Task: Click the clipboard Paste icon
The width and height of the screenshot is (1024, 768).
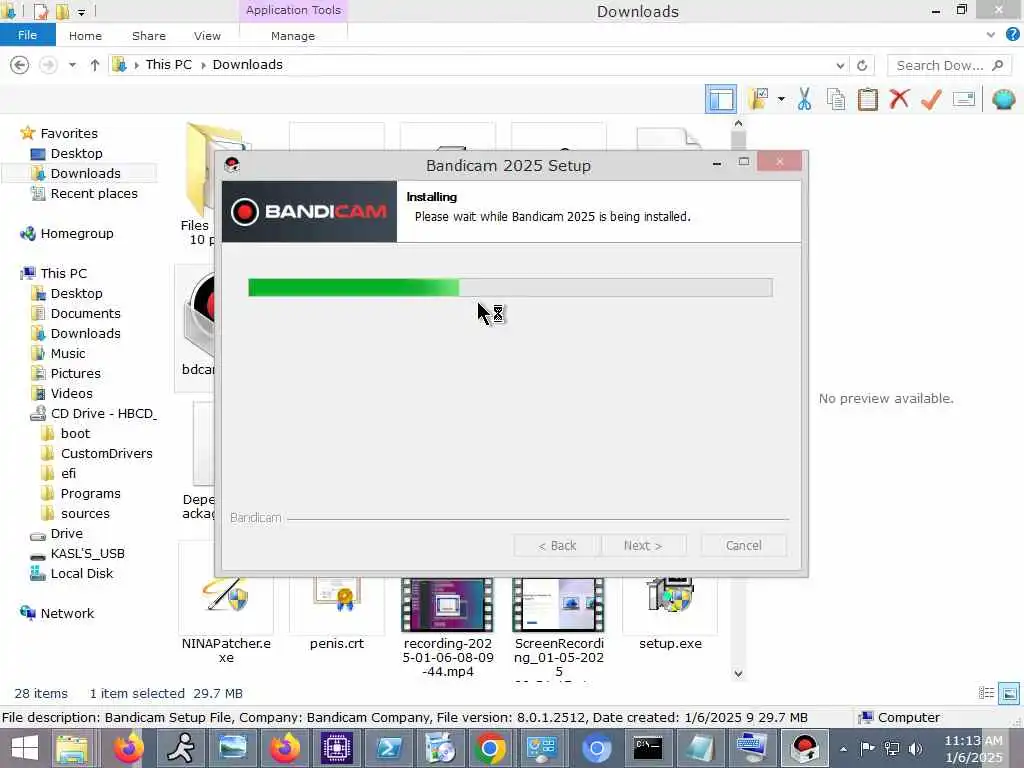Action: (x=867, y=99)
